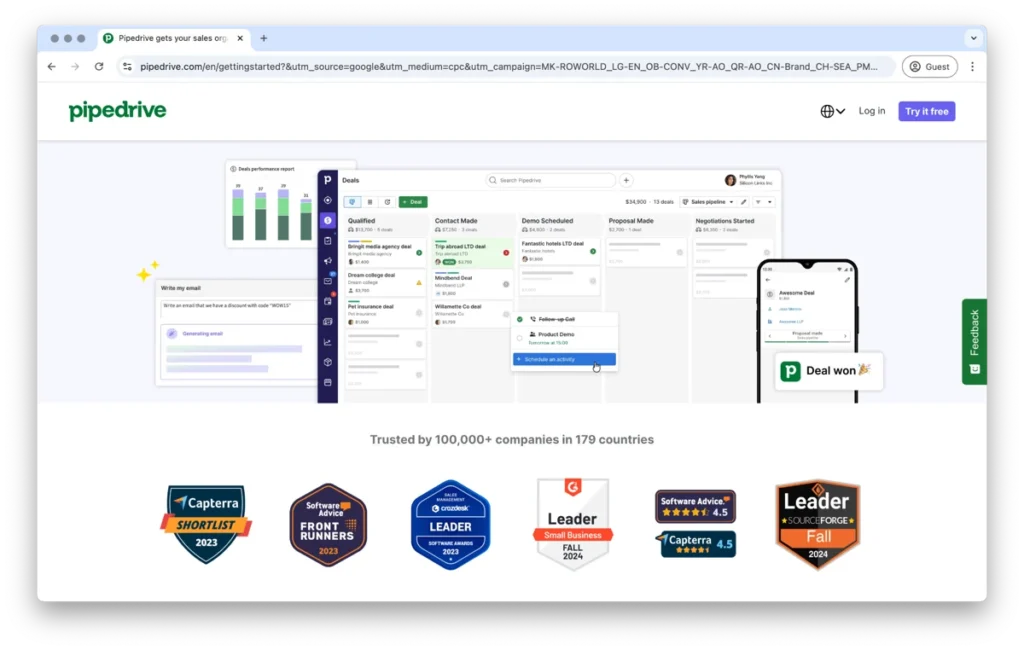Screen dimensions: 1024x650
Task: Click the Crozdesk Leader 2023 badge
Action: pyautogui.click(x=451, y=525)
